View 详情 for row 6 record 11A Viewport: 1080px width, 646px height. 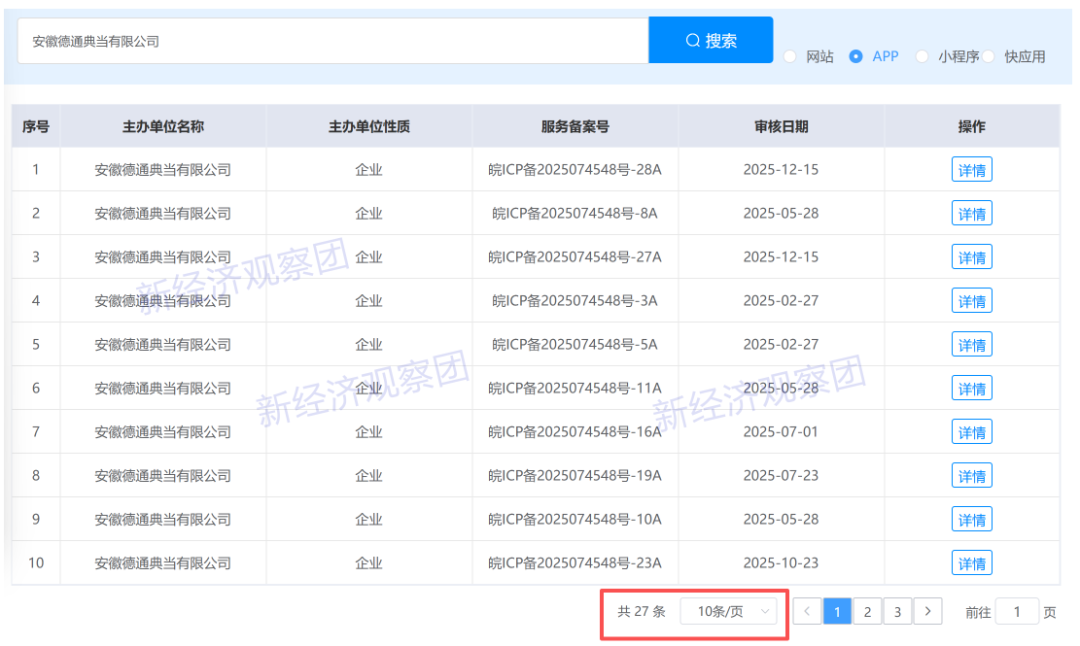(971, 388)
